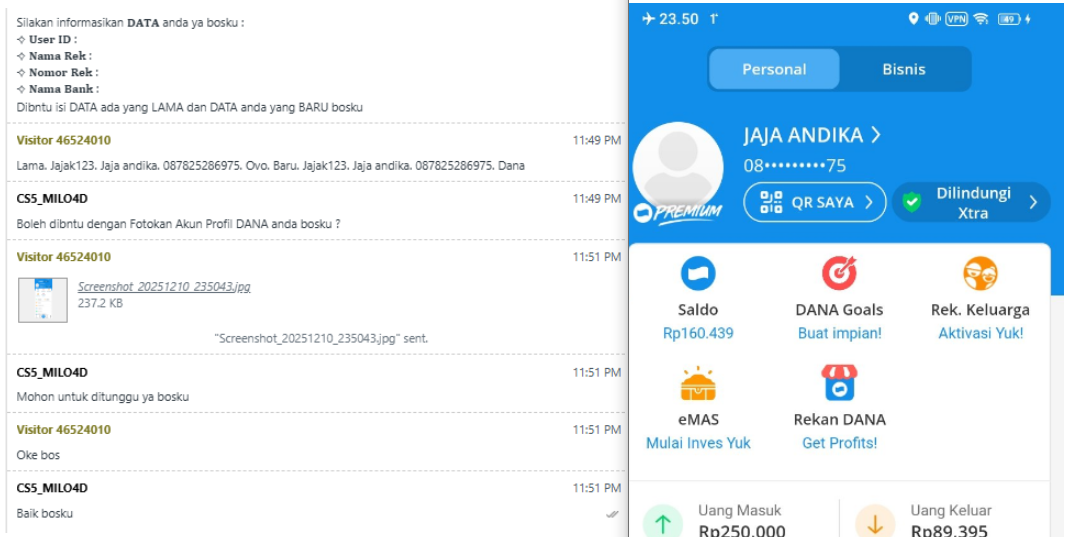
Task: Open the sent screenshot thumbnail in chat
Action: point(42,299)
